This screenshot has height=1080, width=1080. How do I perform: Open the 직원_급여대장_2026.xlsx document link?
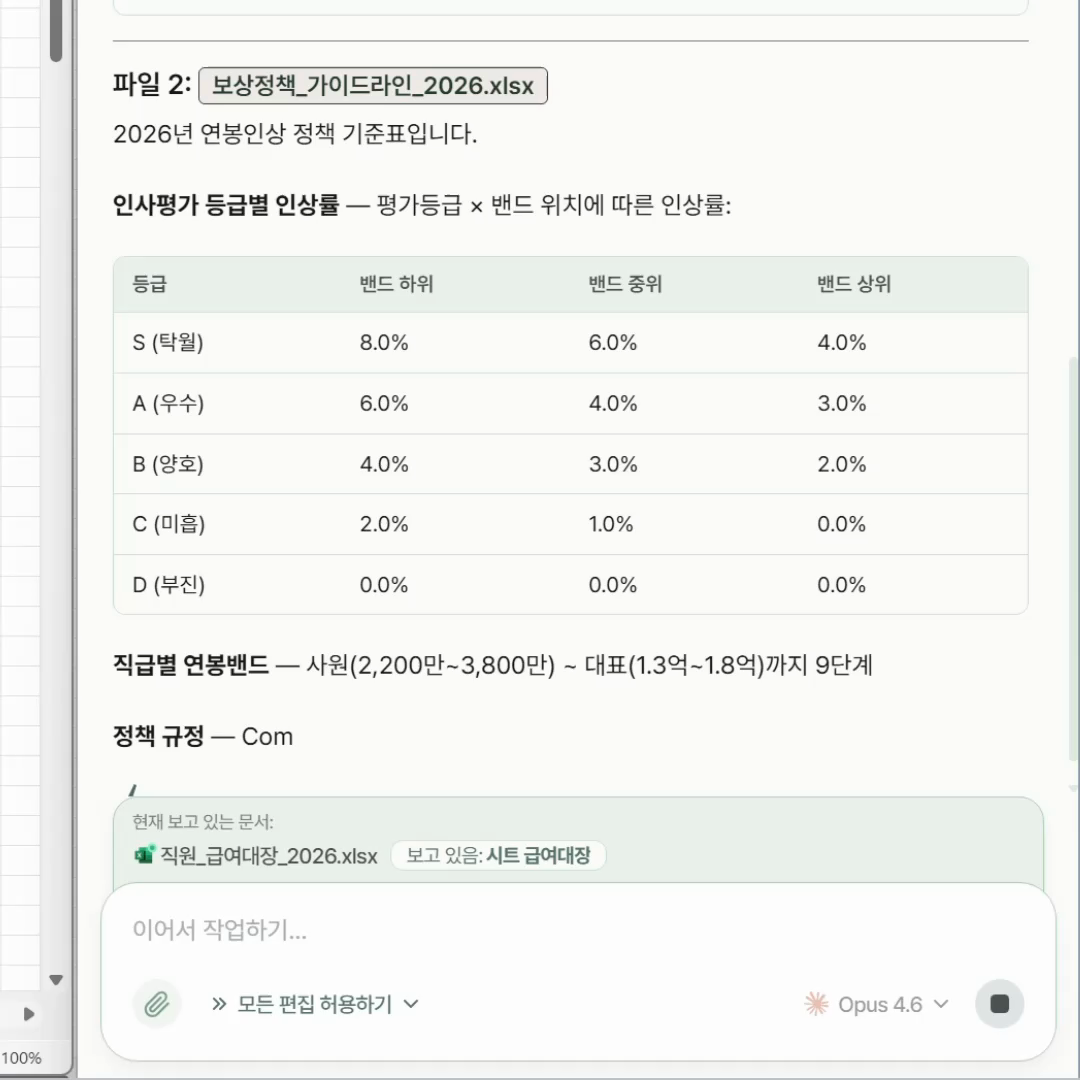[x=269, y=857]
